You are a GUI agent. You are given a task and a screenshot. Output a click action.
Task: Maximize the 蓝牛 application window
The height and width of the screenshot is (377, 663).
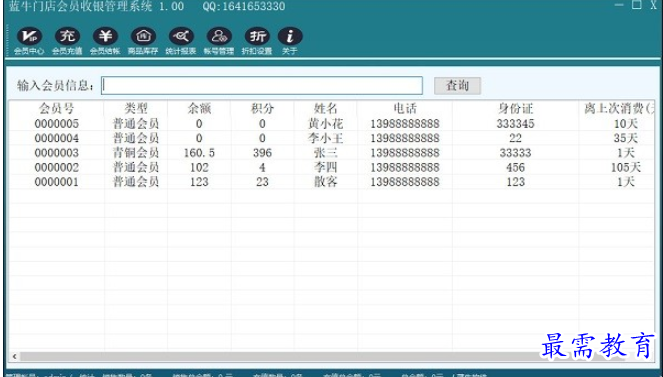(x=637, y=5)
